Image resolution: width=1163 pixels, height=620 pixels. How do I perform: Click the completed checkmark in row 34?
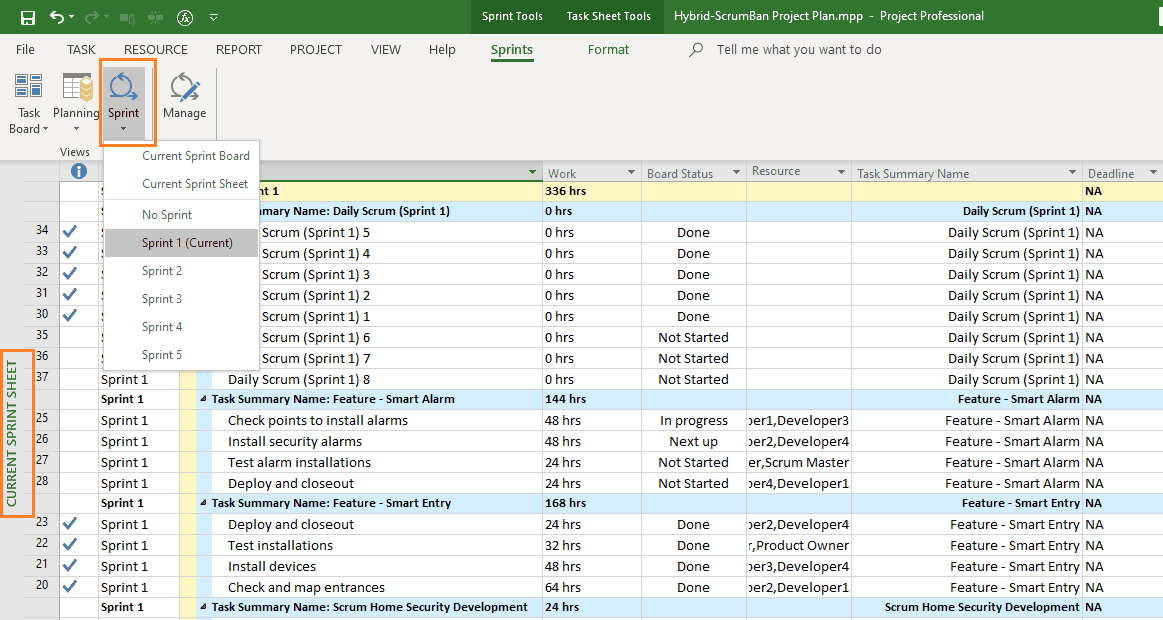[x=70, y=231]
